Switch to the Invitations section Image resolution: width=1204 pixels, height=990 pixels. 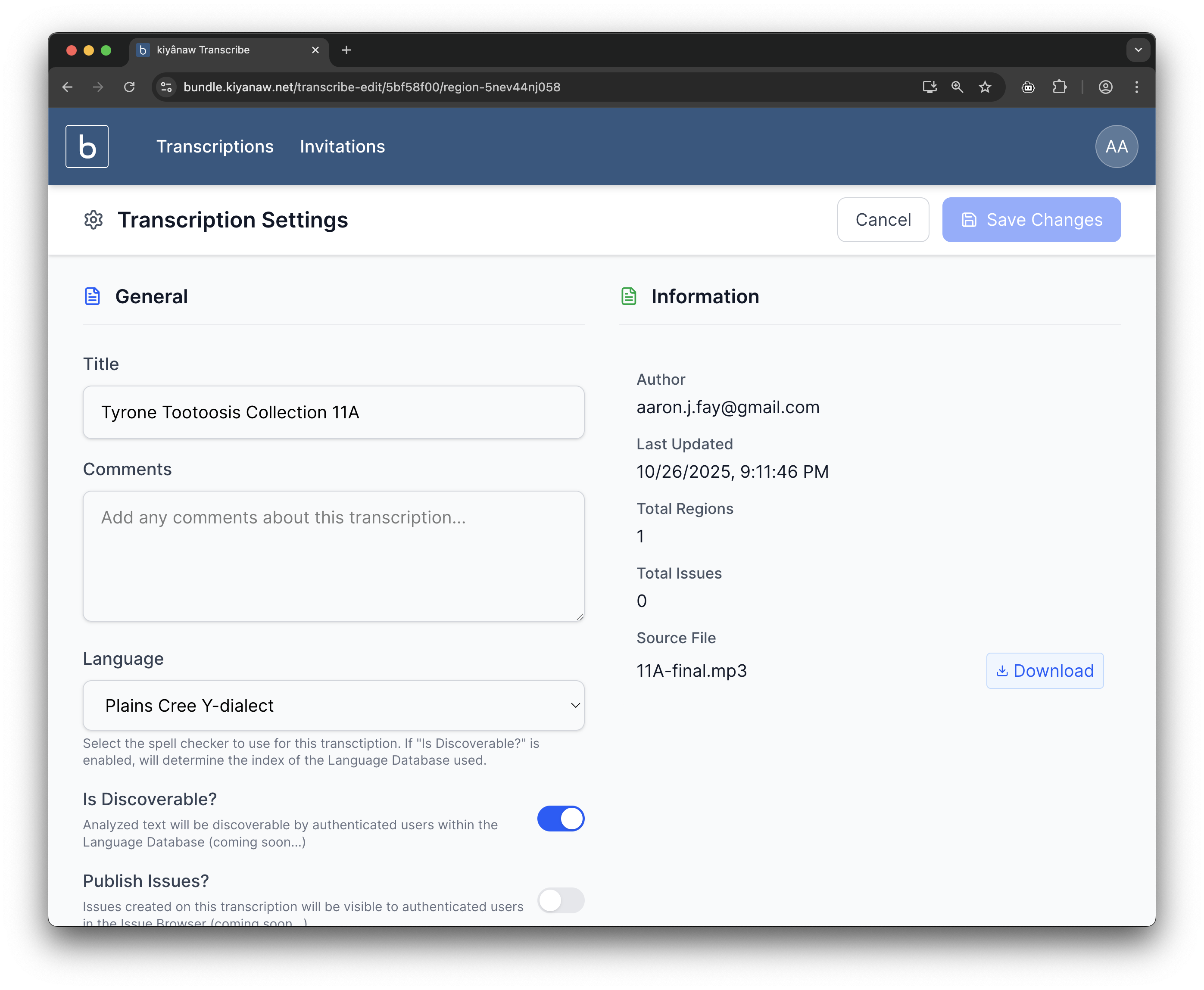click(342, 146)
